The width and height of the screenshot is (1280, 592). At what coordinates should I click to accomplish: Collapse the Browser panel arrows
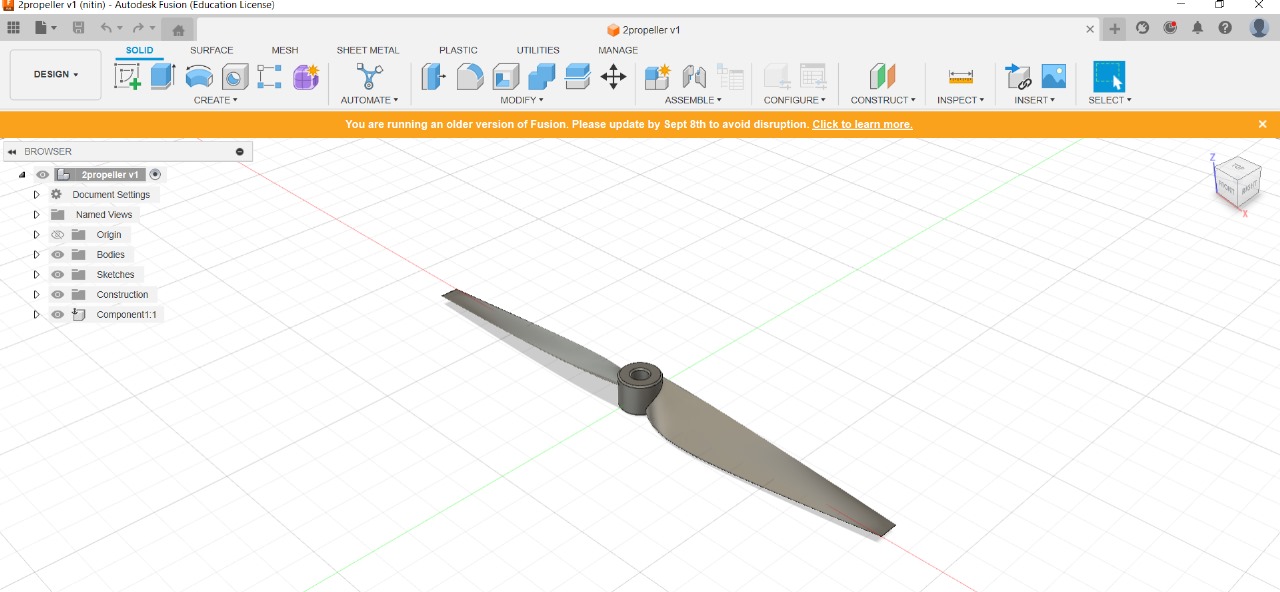(12, 152)
